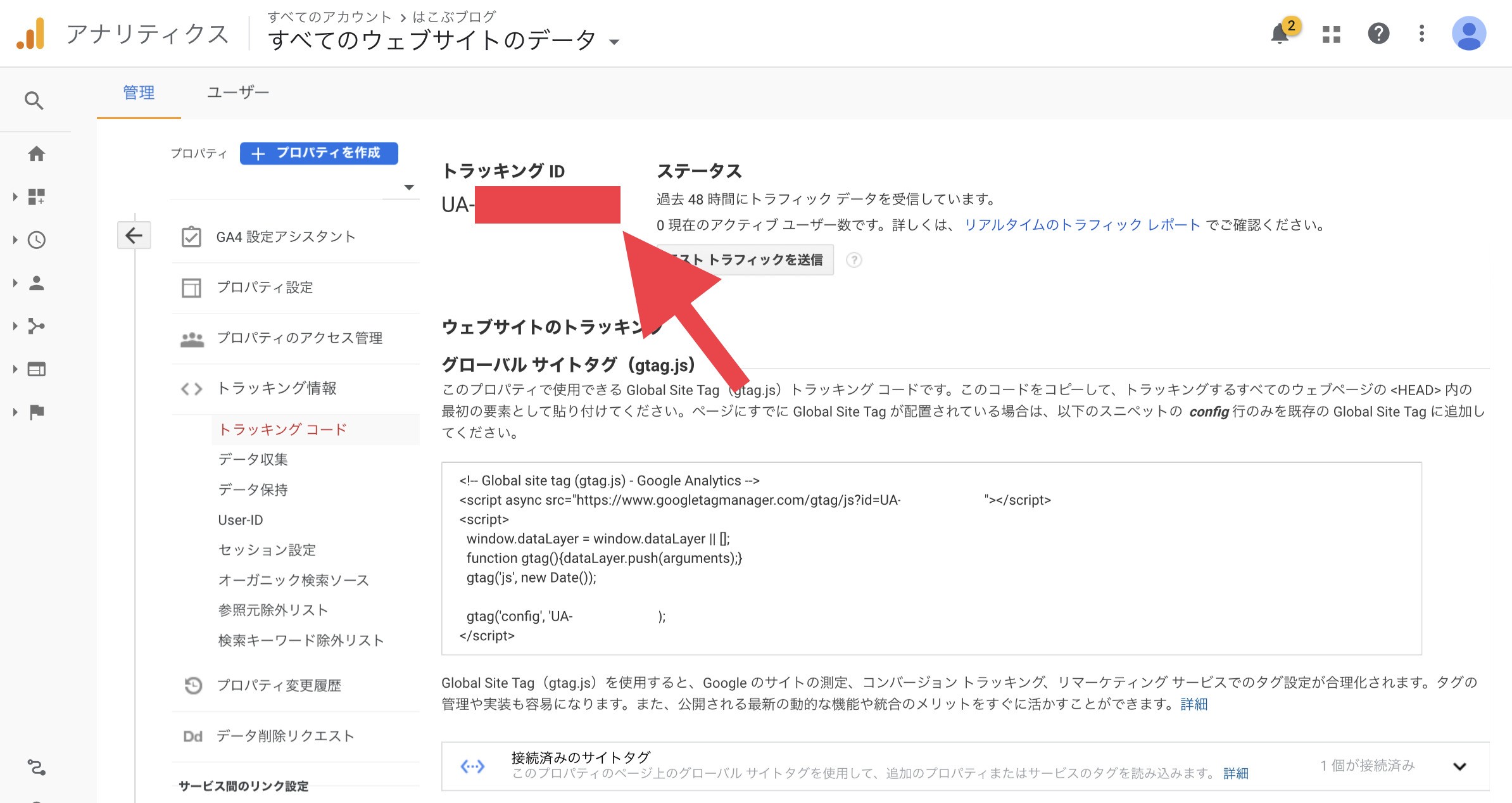Viewport: 1512px width, 803px height.
Task: Click the property access management people icon
Action: (x=192, y=339)
